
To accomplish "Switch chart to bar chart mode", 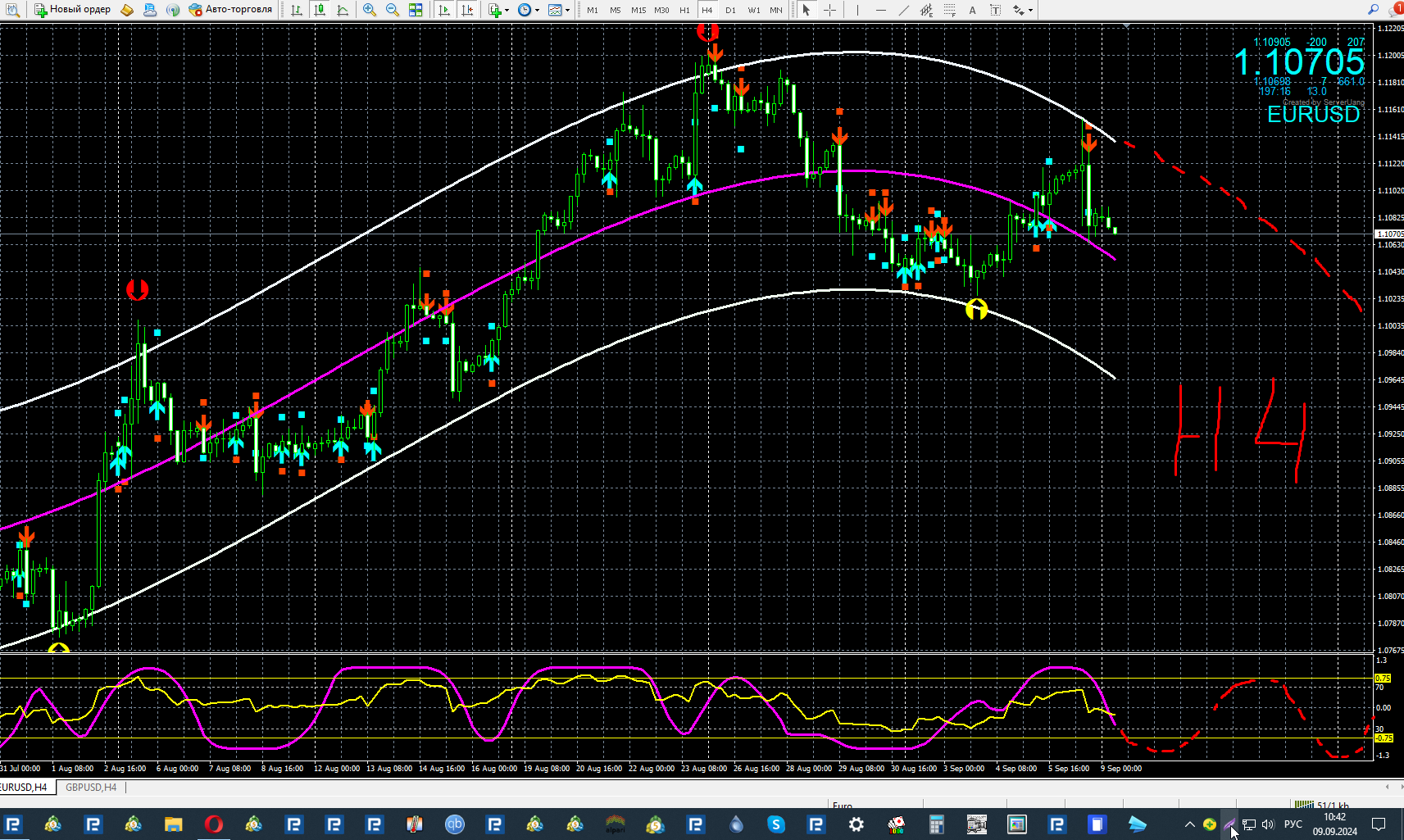I will pos(297,10).
